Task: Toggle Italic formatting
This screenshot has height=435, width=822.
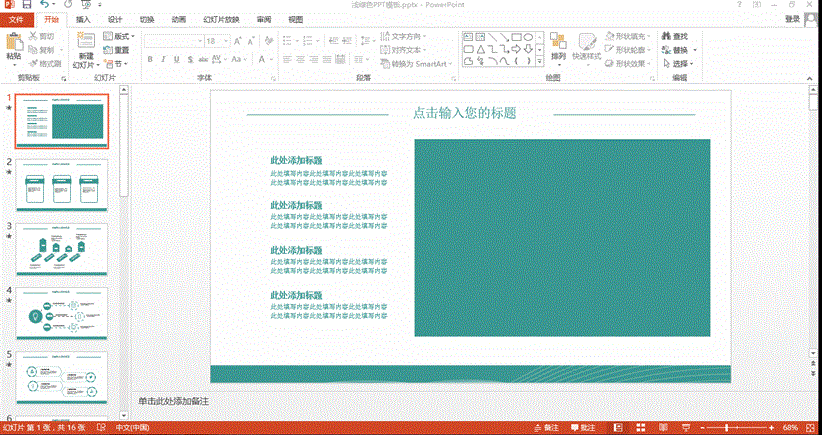Action: point(163,60)
